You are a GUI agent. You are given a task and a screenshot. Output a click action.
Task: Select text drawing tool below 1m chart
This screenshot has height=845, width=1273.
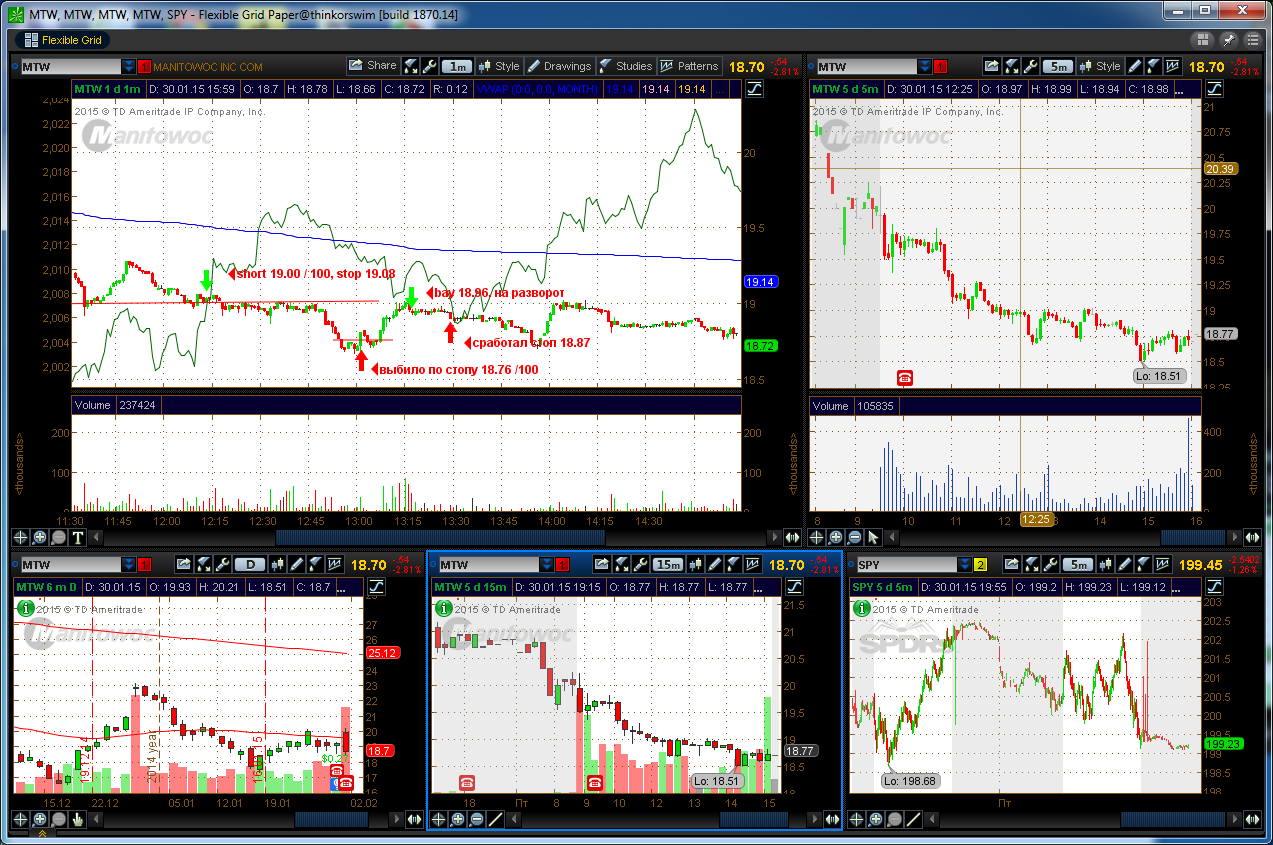click(x=77, y=537)
